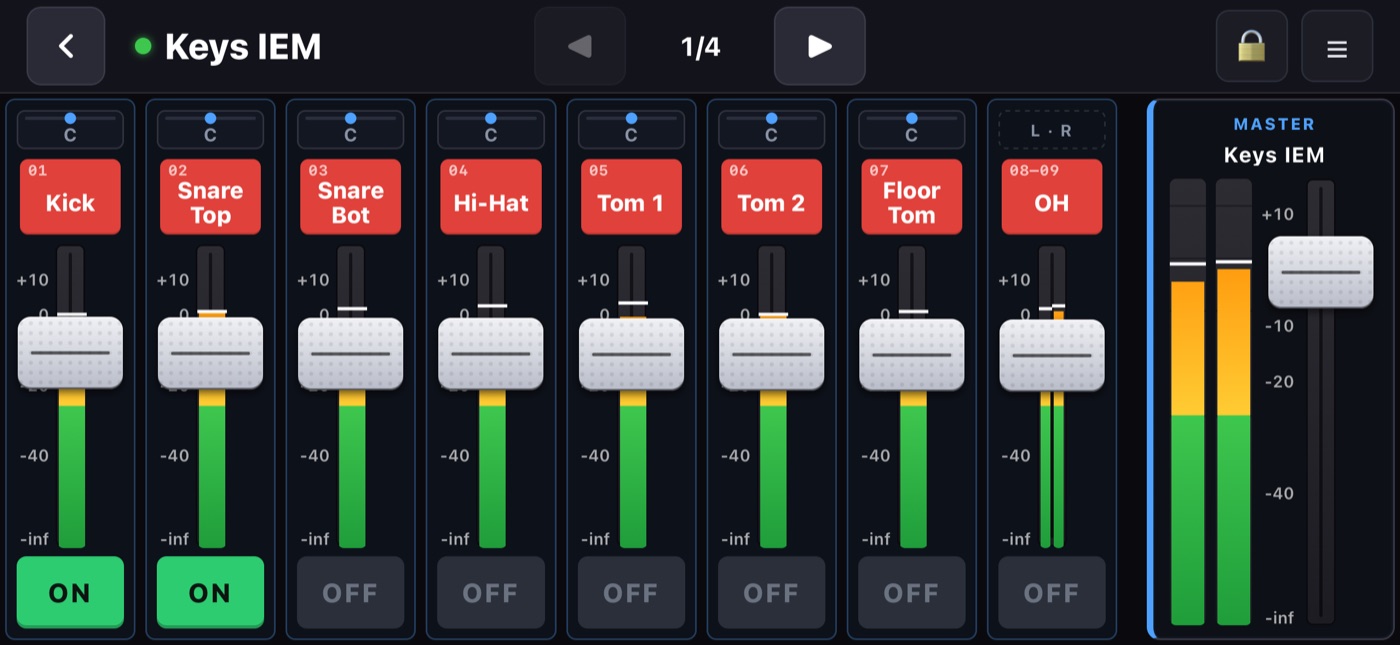Click the green status dot beside Keys IEM
Screen dimensions: 1400x645
143,46
